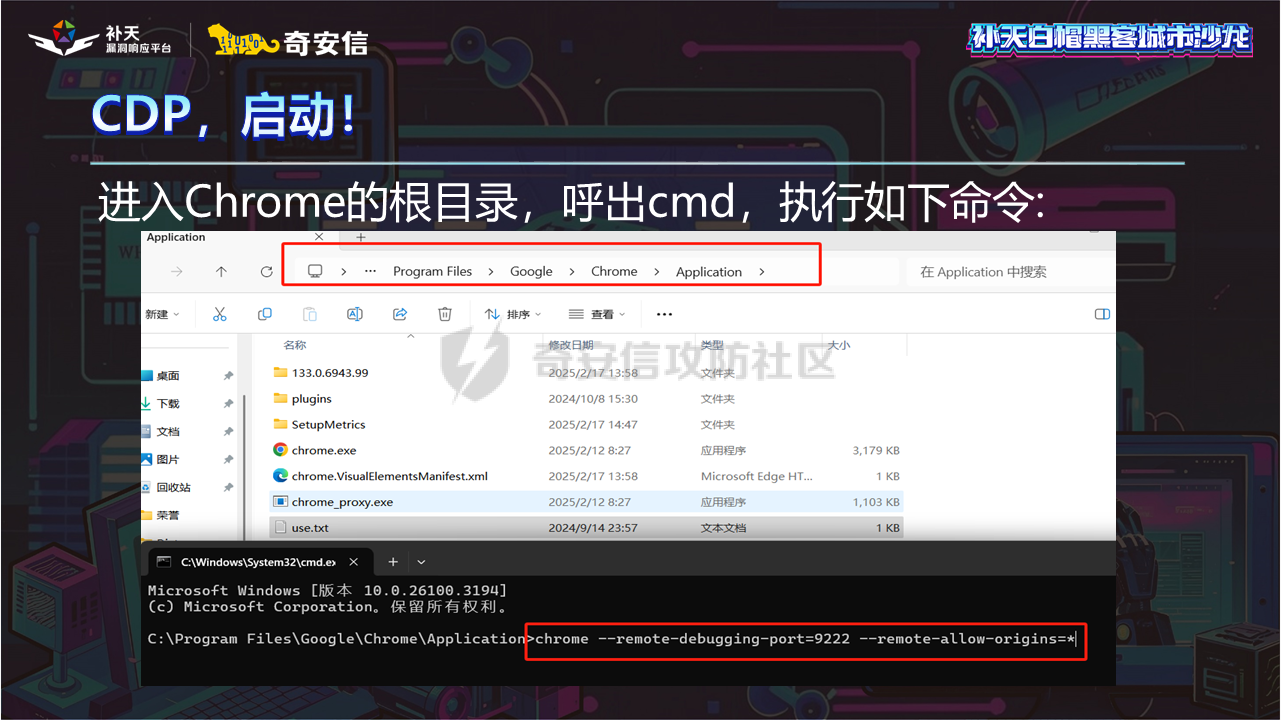
Task: Open the See more (…) toolbar menu
Action: (664, 314)
